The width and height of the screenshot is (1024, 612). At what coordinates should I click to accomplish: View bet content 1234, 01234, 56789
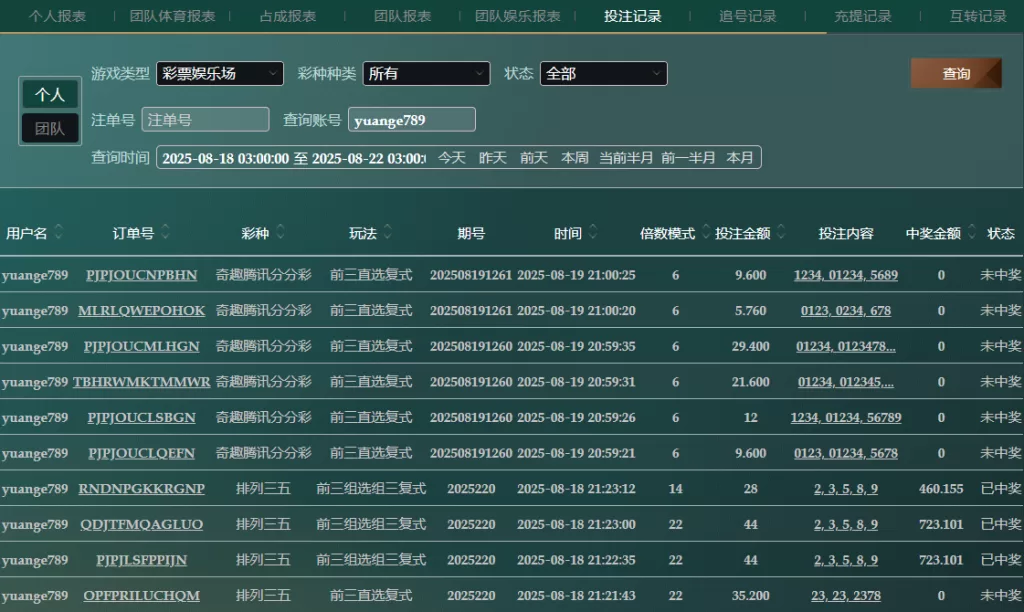(x=846, y=417)
